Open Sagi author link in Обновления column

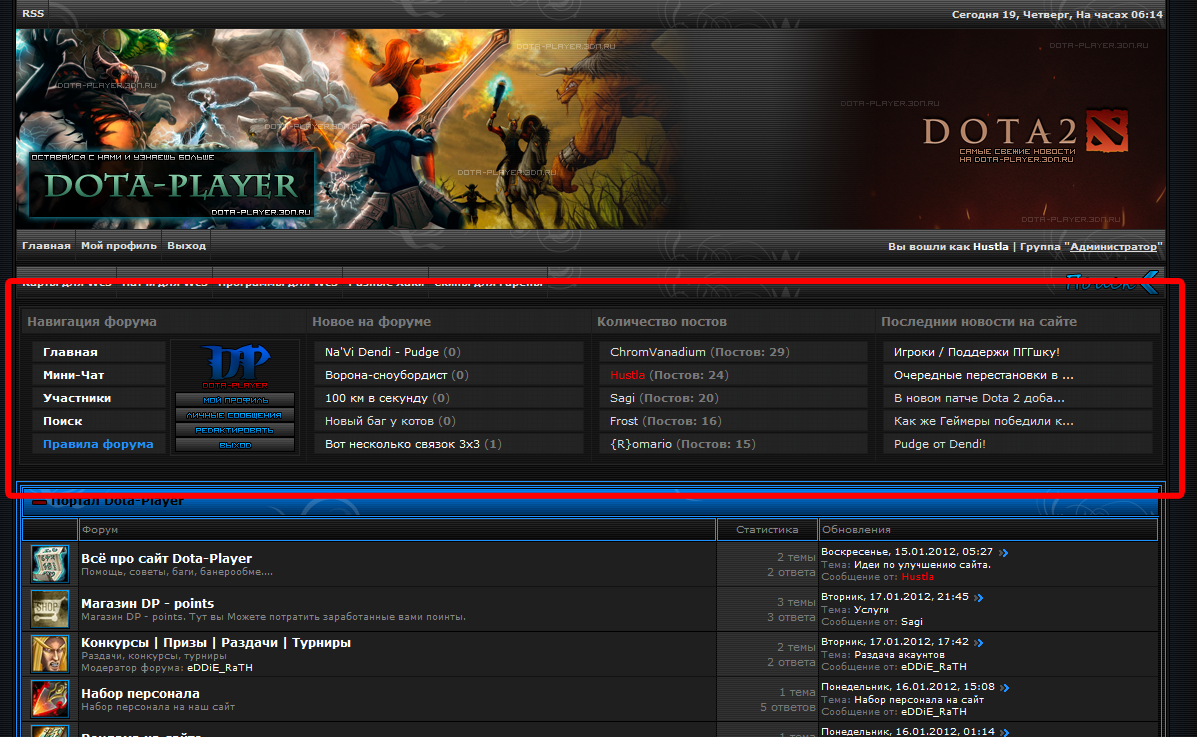911,622
